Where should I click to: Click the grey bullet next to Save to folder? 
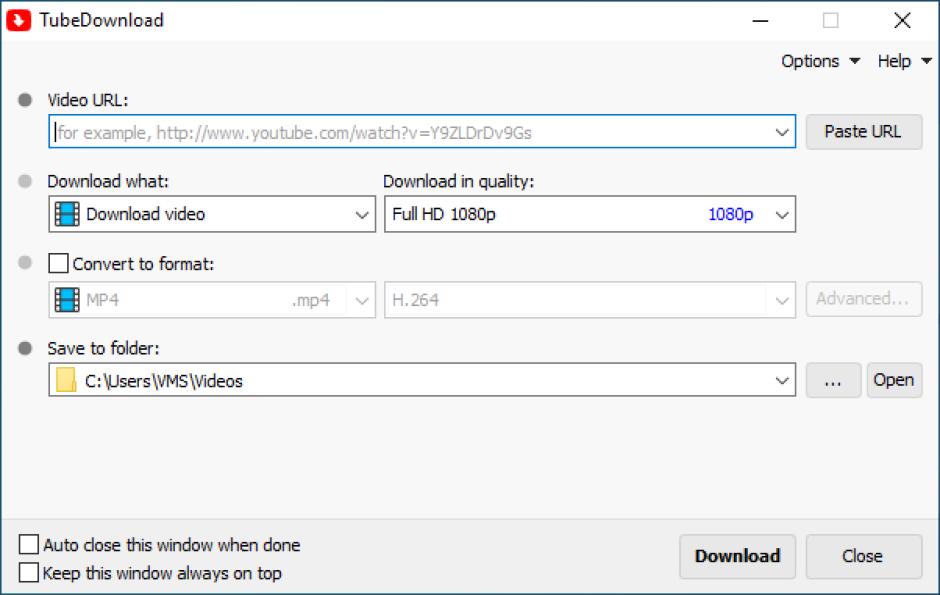[x=25, y=348]
